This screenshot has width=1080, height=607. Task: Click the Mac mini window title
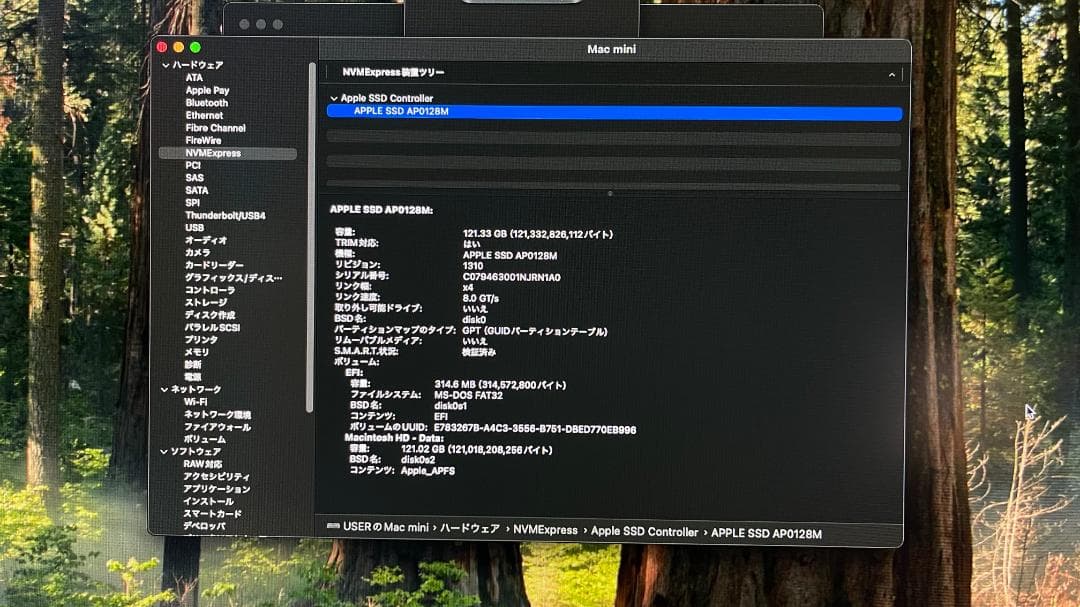point(612,50)
